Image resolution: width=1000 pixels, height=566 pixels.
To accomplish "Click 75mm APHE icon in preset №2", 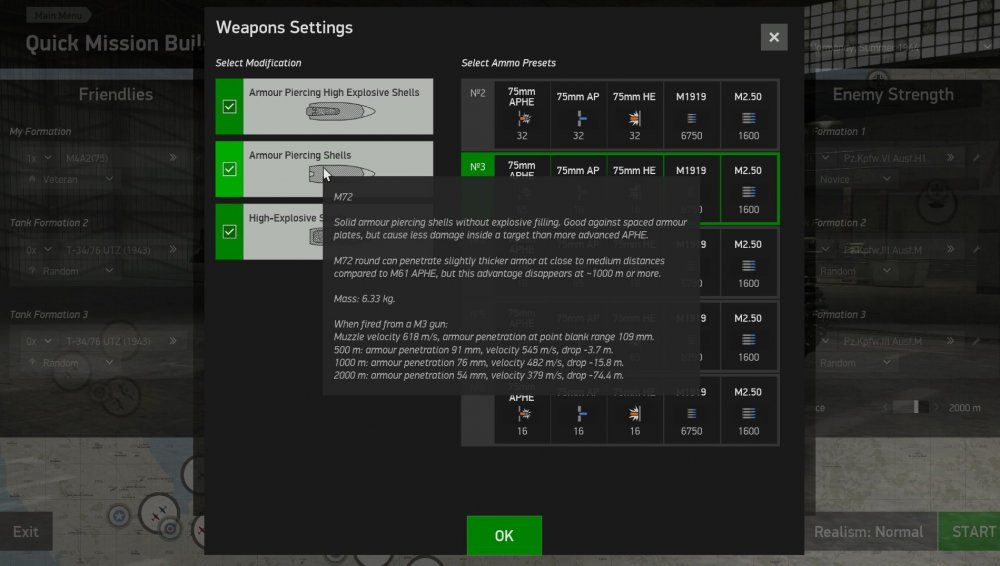I will click(524, 118).
